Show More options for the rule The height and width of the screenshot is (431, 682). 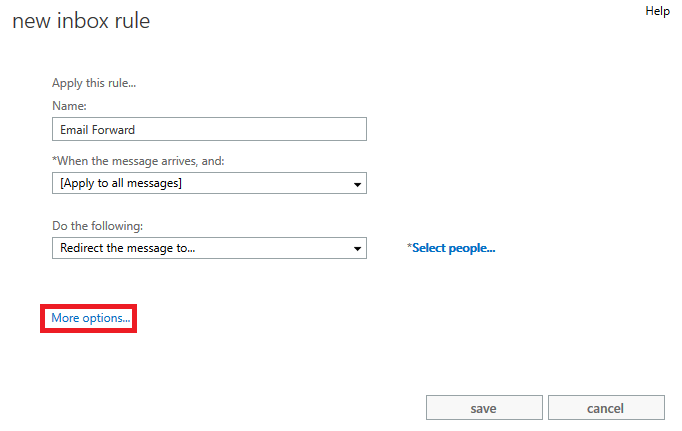pos(90,318)
